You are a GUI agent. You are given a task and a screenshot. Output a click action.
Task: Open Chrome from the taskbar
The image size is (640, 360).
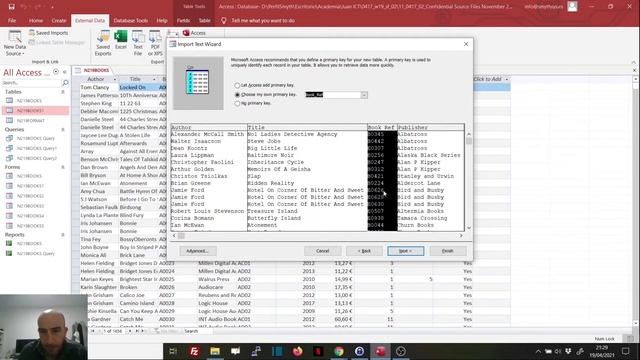coord(339,351)
